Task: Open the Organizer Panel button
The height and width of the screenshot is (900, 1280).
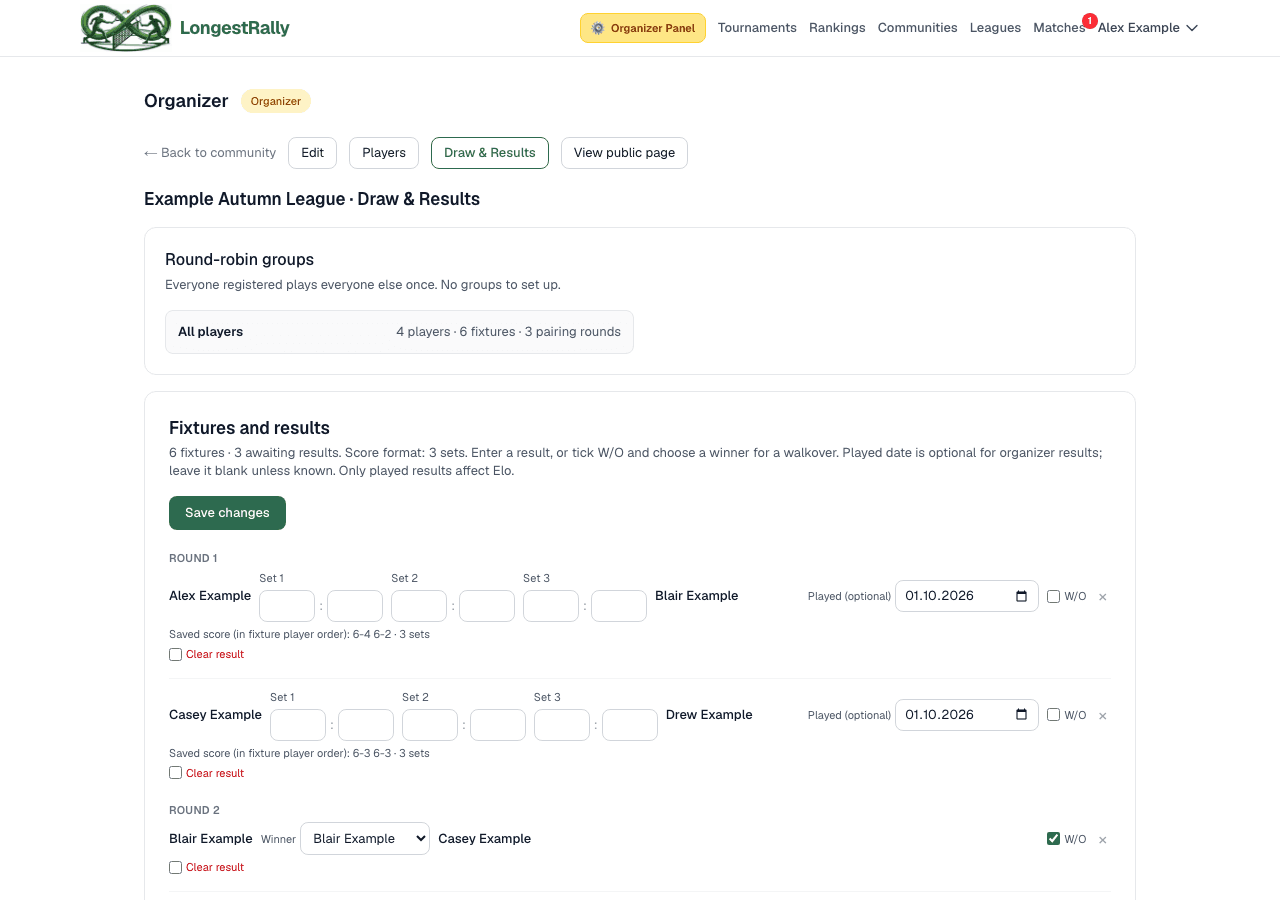Action: (643, 28)
